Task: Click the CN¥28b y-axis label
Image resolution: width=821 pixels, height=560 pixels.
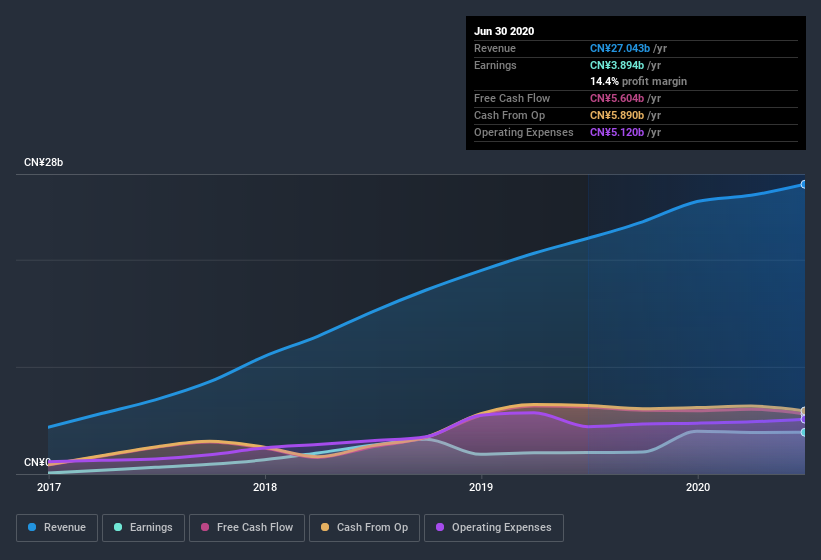Action: (43, 162)
